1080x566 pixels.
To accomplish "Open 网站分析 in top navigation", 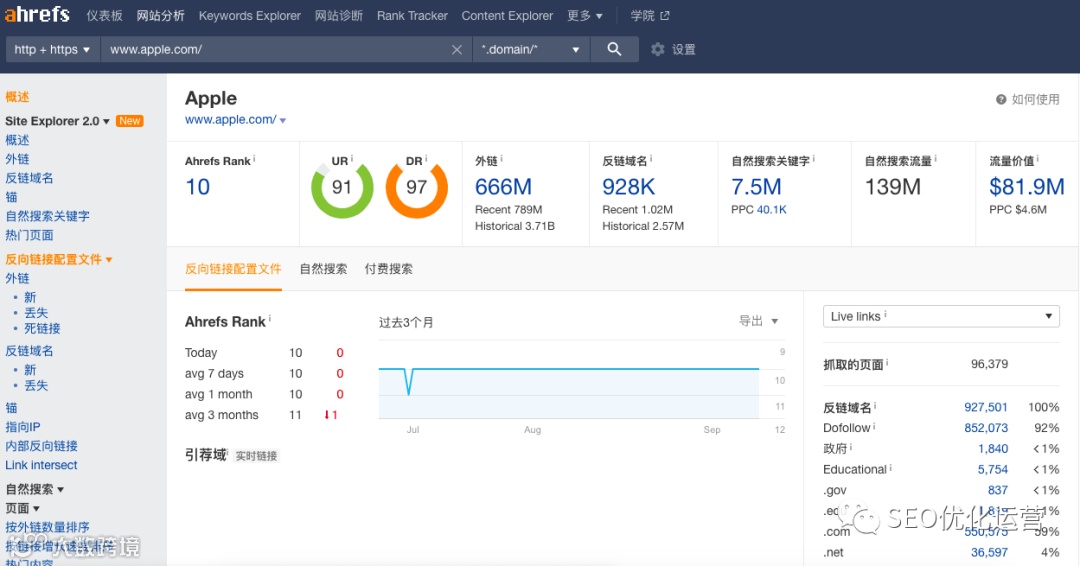I will pyautogui.click(x=160, y=15).
